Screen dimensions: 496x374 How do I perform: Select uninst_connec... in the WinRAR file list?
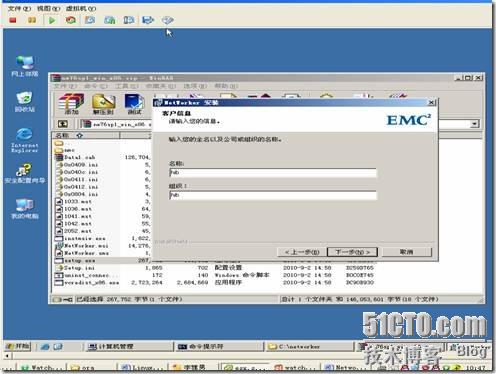86,275
